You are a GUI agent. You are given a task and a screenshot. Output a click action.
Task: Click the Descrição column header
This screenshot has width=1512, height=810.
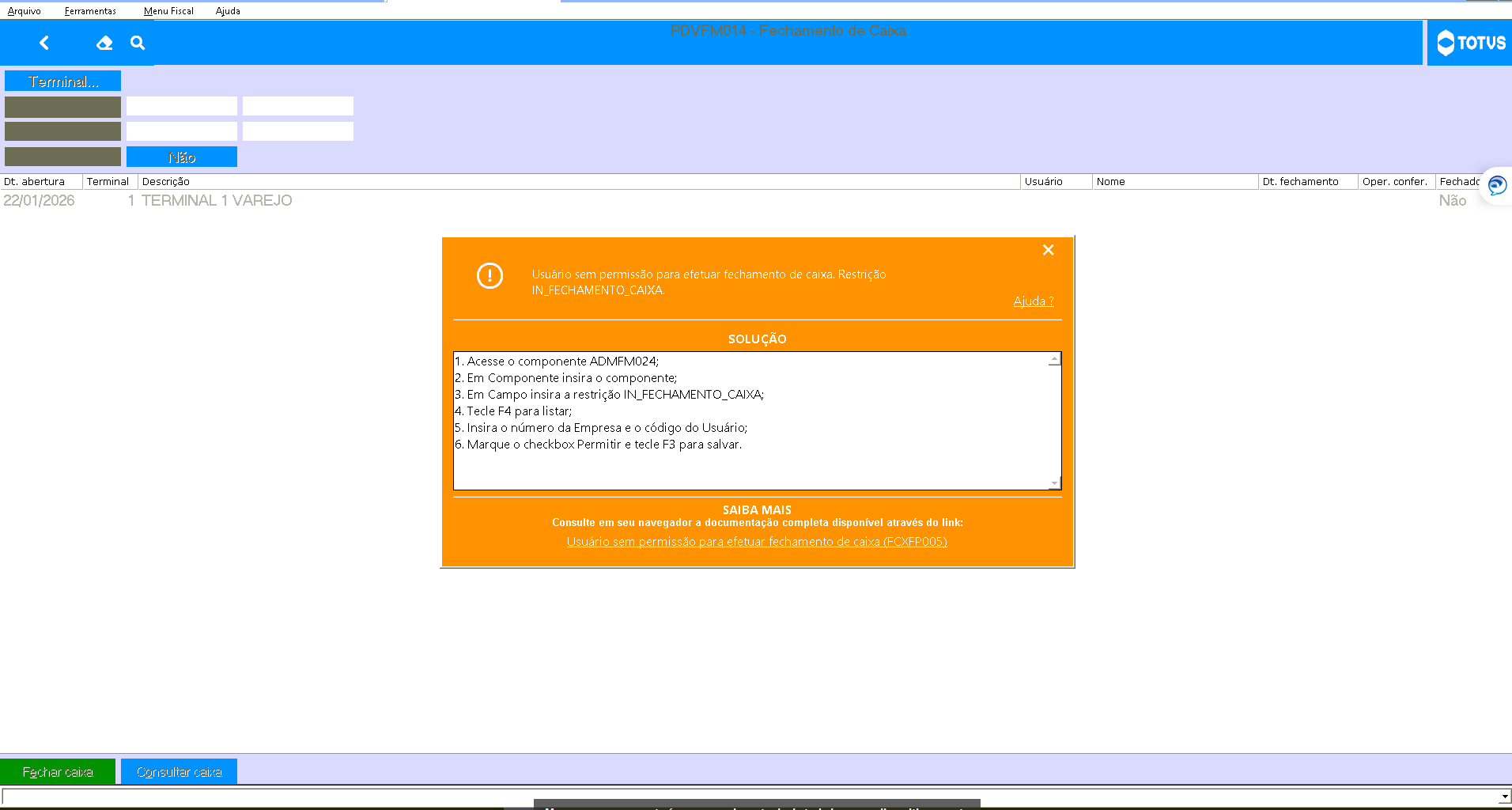[x=579, y=181]
